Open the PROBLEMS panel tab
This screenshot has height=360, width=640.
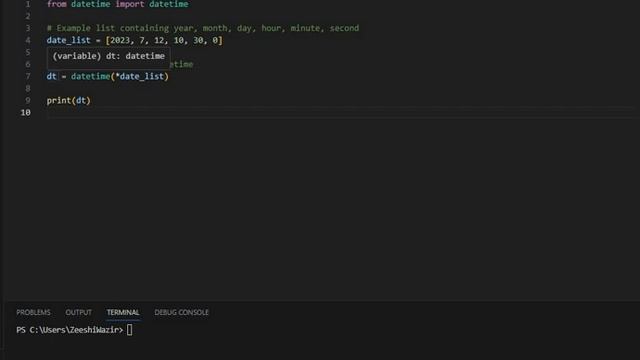click(x=33, y=312)
